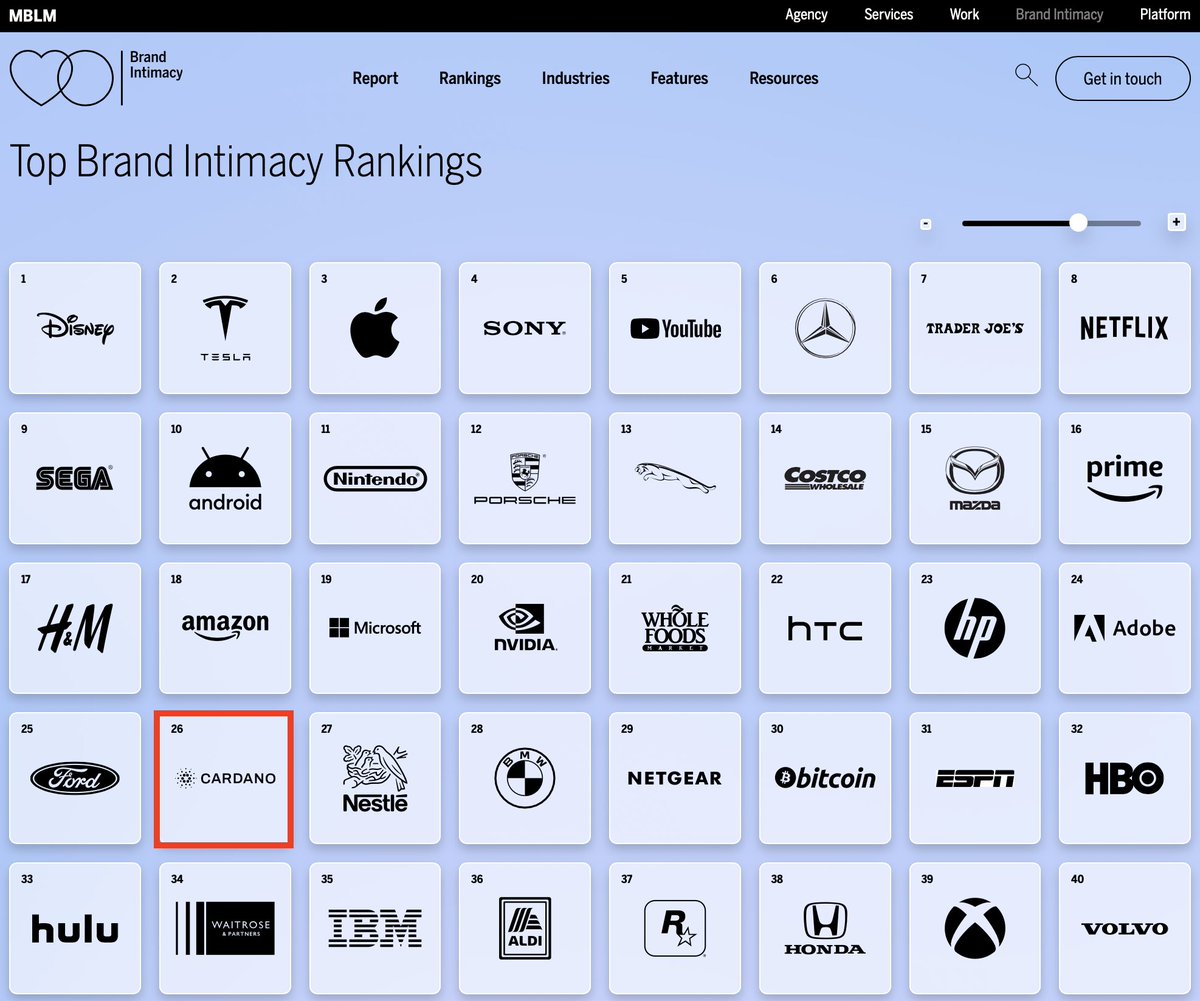Go to Agency in top bar
This screenshot has width=1200, height=1001.
806,14
